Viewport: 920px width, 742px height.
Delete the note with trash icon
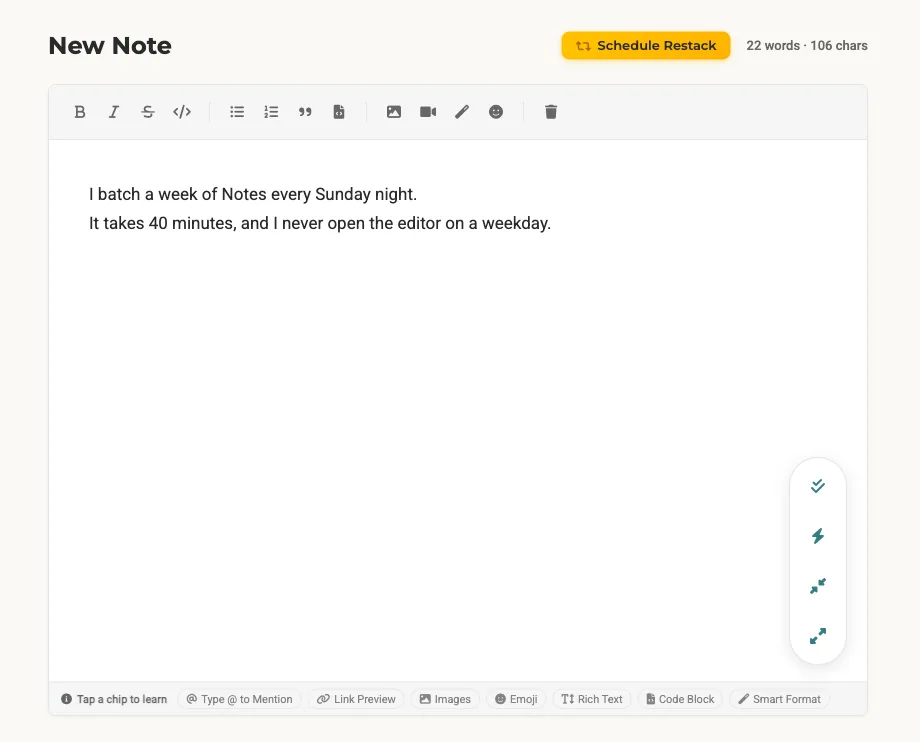click(551, 112)
